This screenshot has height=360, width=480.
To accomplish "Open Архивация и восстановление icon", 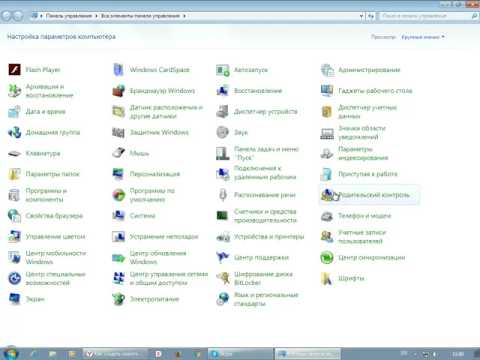I will point(14,91).
